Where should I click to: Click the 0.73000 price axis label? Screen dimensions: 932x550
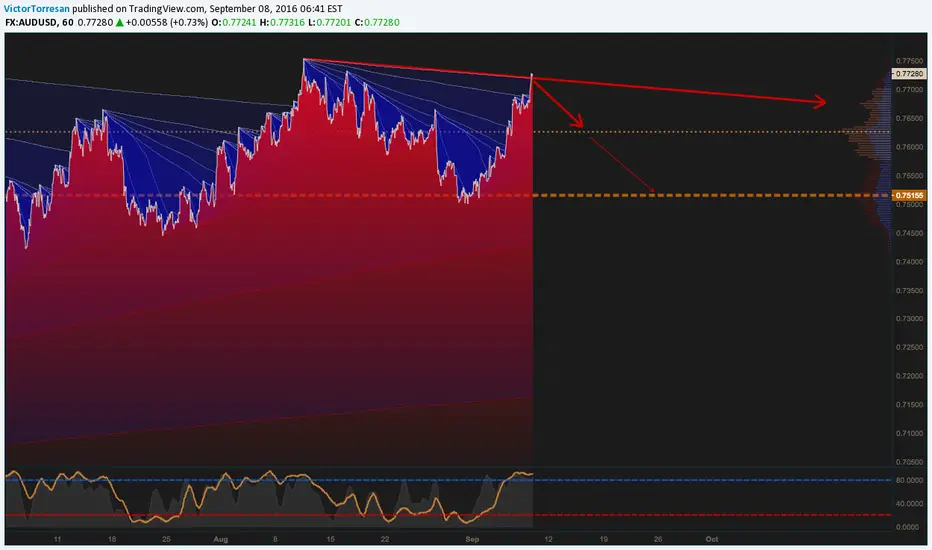[909, 319]
